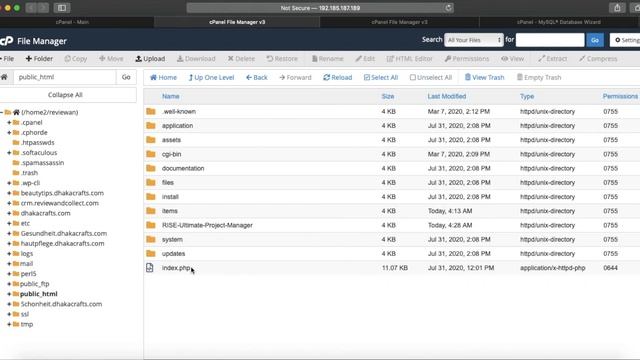Click the search Go button
This screenshot has height=360, width=640.
click(x=595, y=40)
